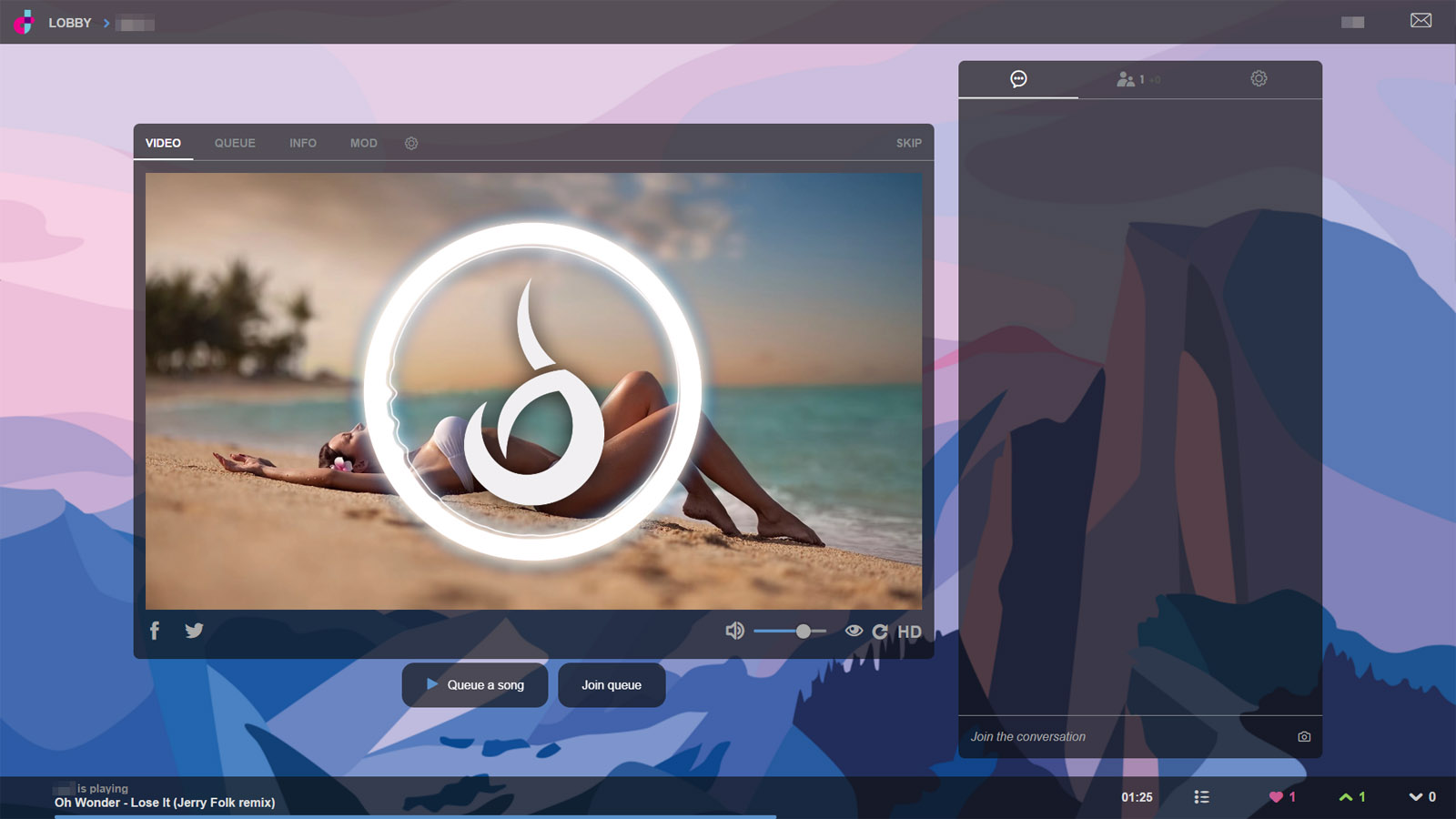This screenshot has height=819, width=1456.
Task: Share on Facebook
Action: pos(155,631)
